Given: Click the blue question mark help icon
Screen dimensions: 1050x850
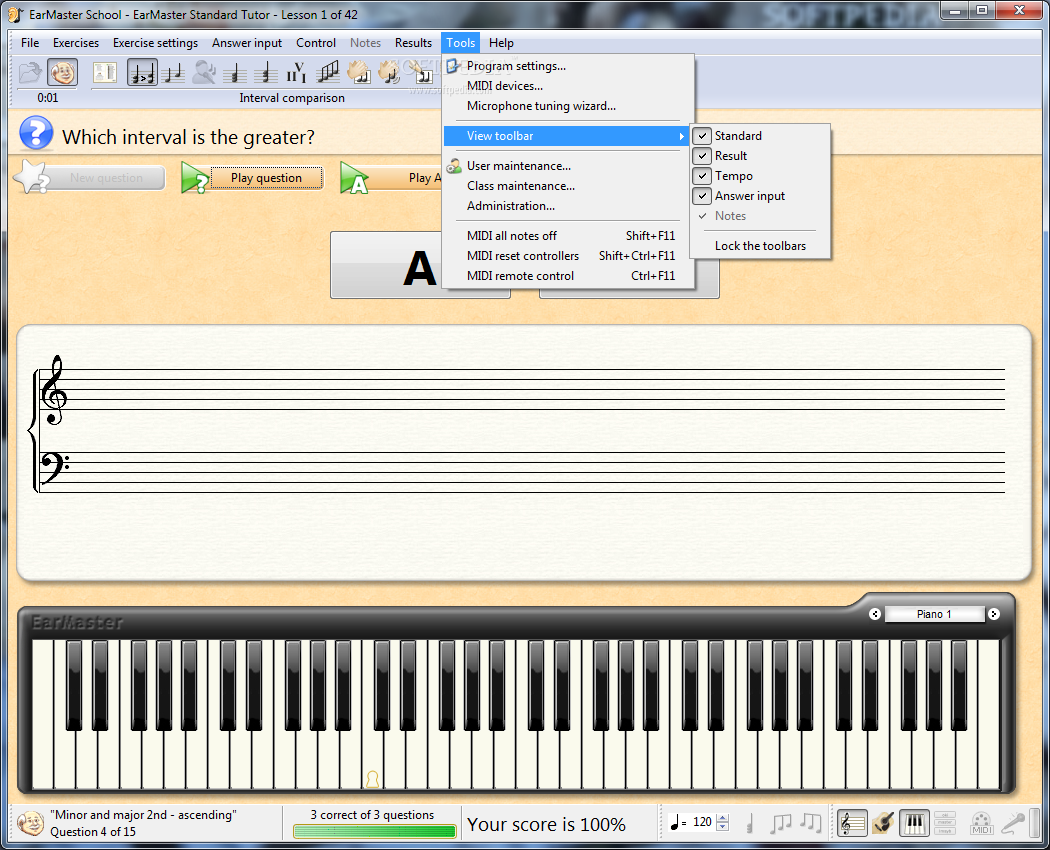Looking at the screenshot, I should [36, 133].
